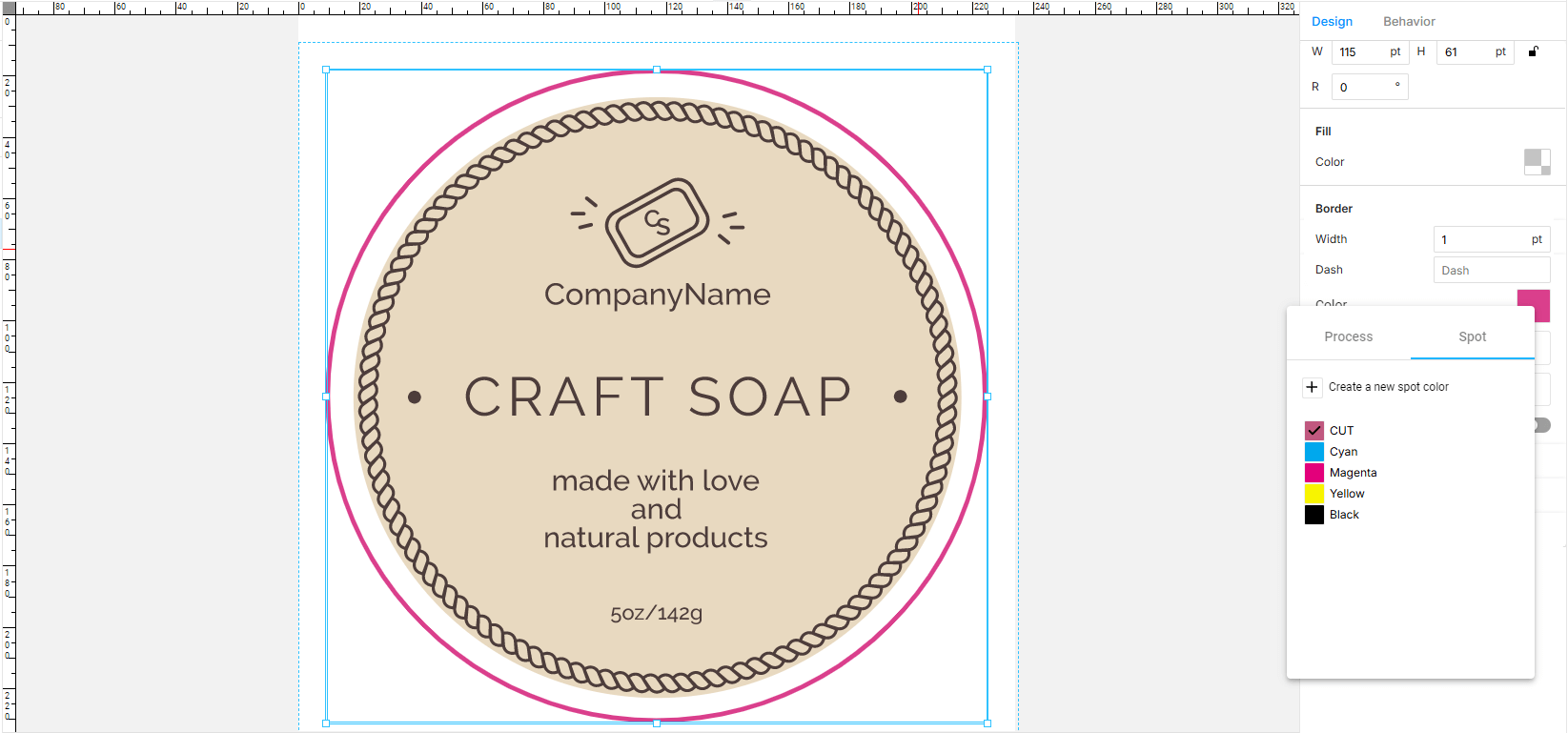Click the Border Width input field
The image size is (1568, 733).
coord(1481,239)
